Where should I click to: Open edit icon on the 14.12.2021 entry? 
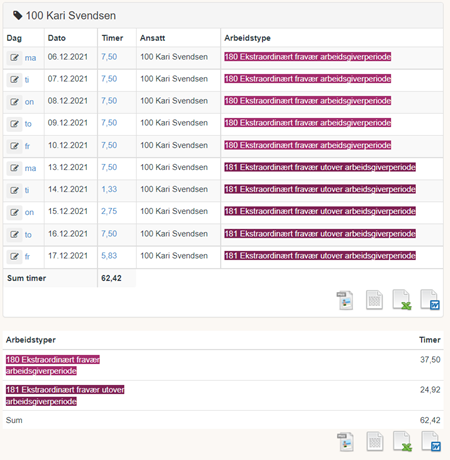[x=14, y=190]
